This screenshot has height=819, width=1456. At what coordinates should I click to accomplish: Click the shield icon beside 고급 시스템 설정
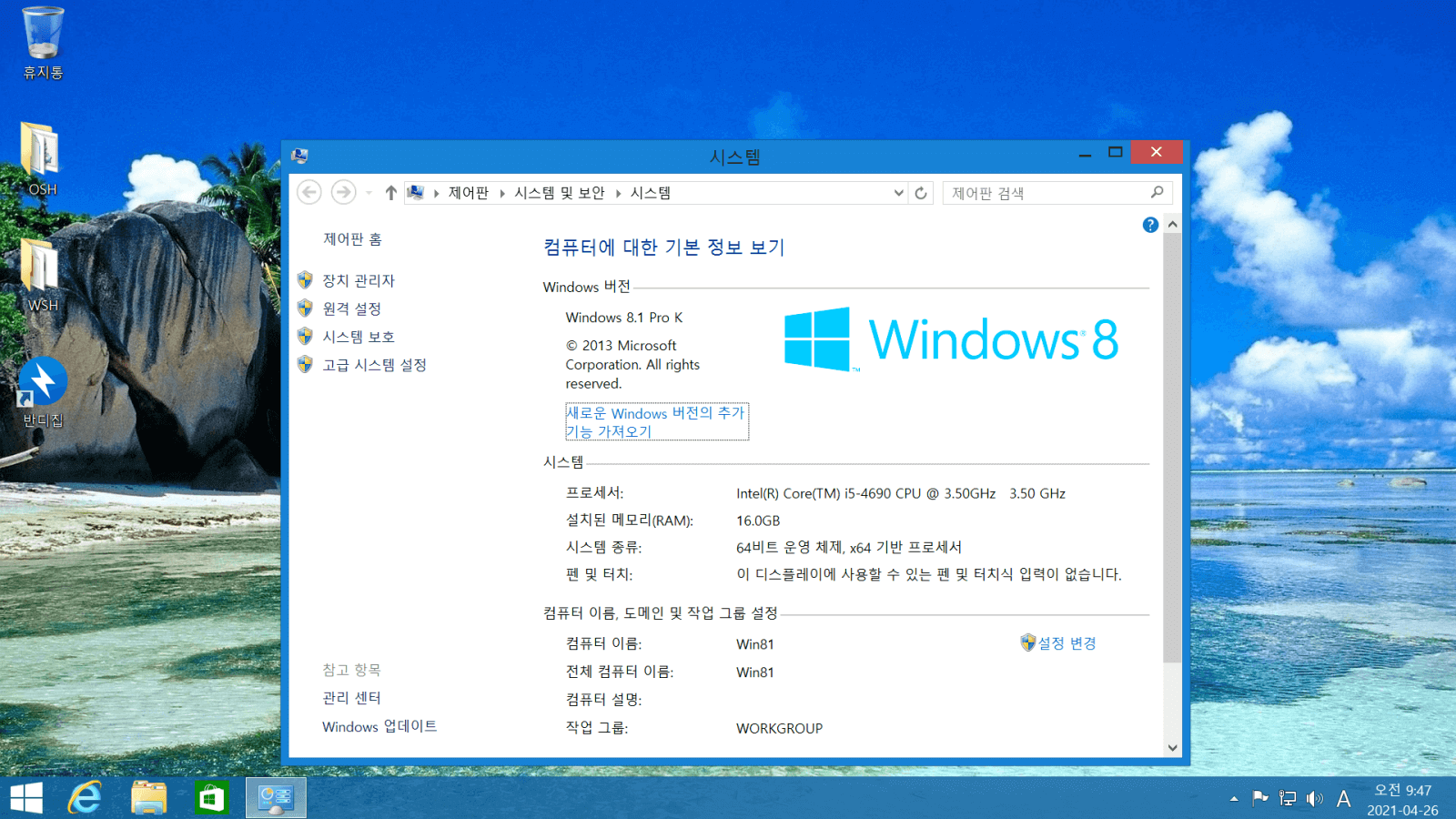[x=305, y=365]
